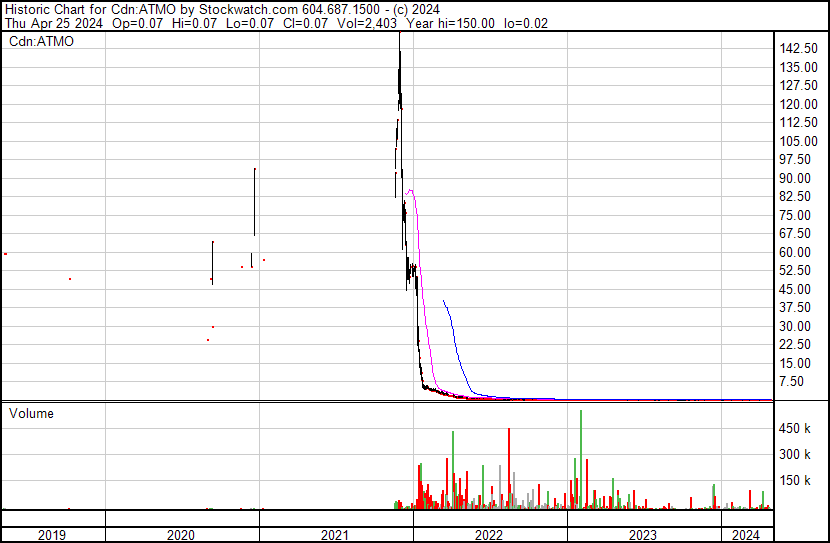Select the 2019 year label on the axis
Screen dimensions: 830x543
tap(52, 535)
